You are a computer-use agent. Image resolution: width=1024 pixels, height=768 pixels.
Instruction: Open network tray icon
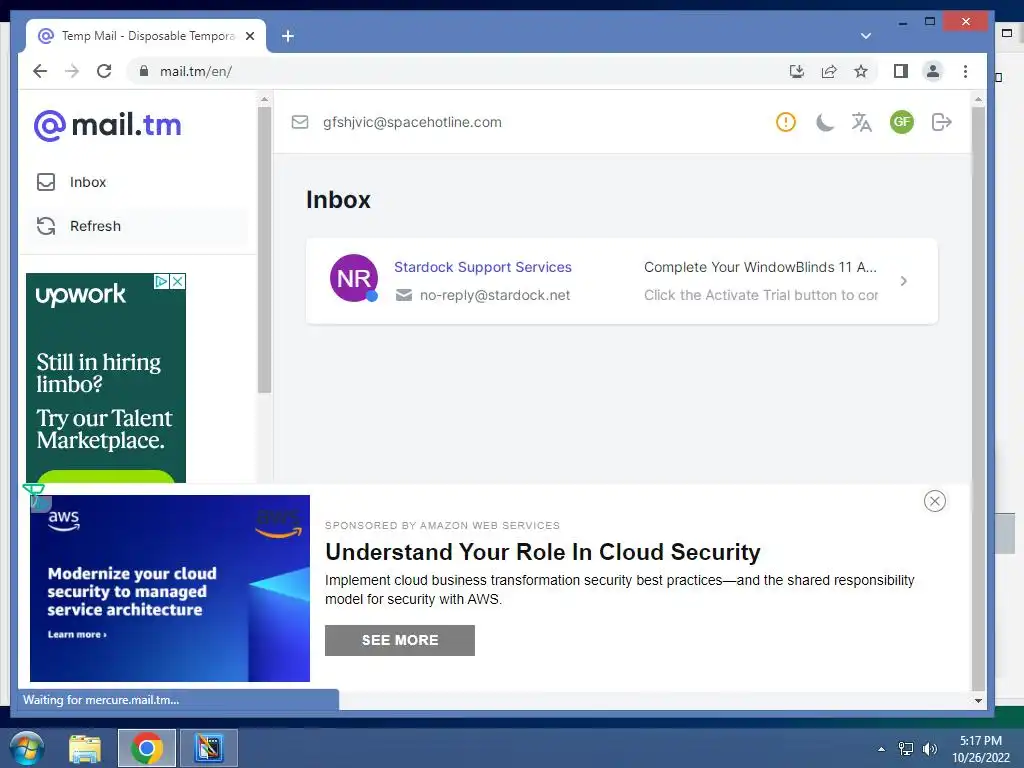pyautogui.click(x=906, y=749)
